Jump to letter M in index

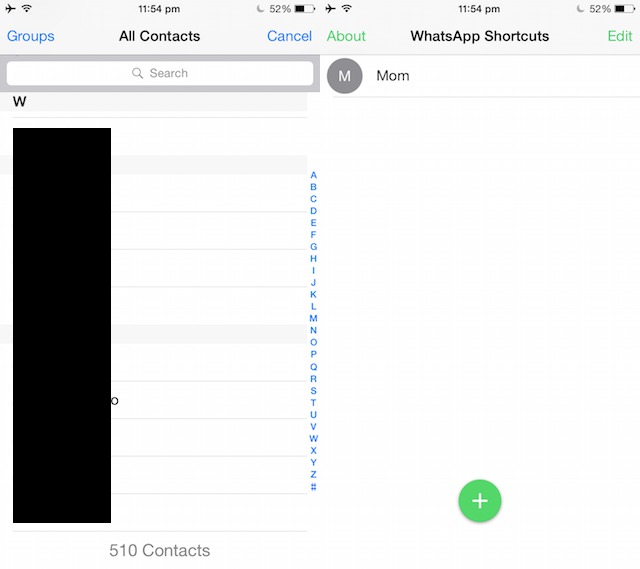coord(313,318)
